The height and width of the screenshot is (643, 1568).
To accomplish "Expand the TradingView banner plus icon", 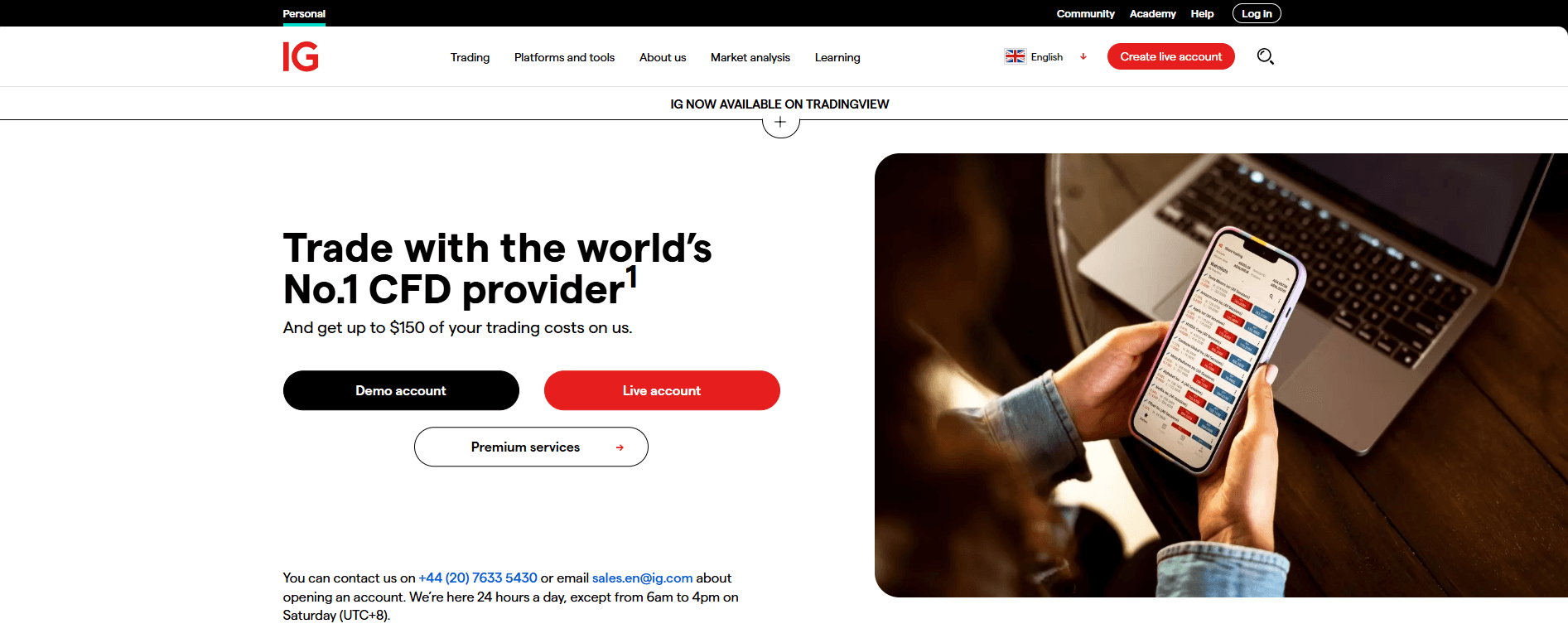I will click(780, 123).
